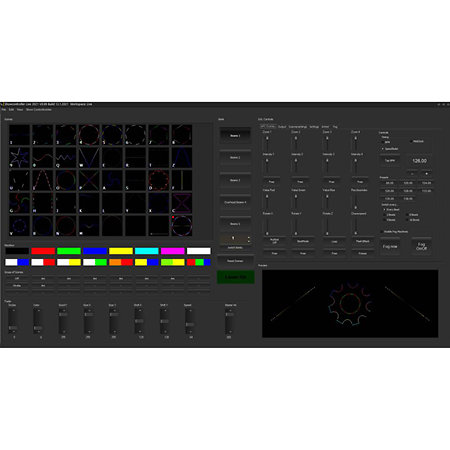450x450 pixels.
Task: Switch to the Output tab
Action: [282, 127]
